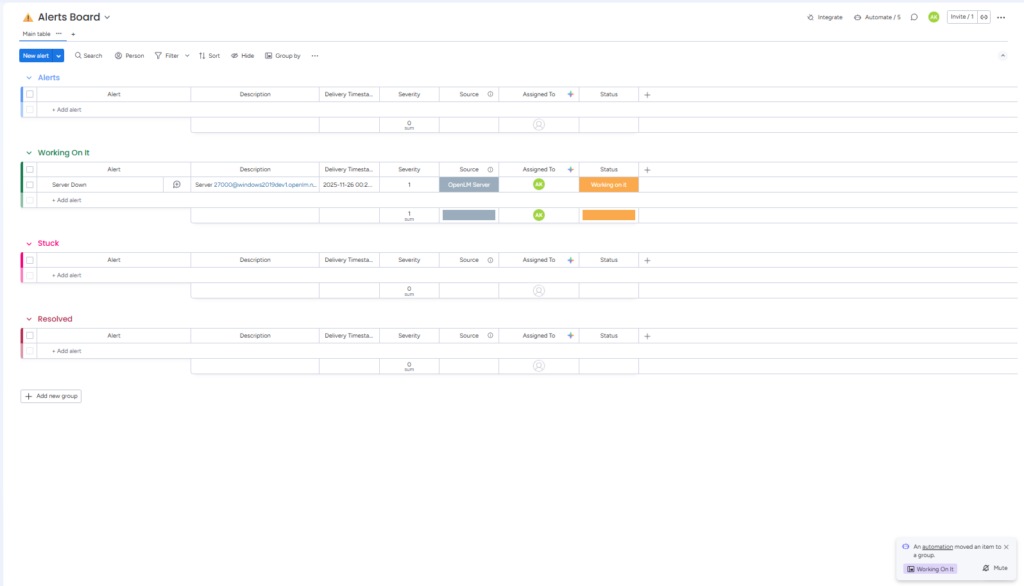Image resolution: width=1024 pixels, height=586 pixels.
Task: Open conversation for Server Down alert
Action: click(x=177, y=185)
